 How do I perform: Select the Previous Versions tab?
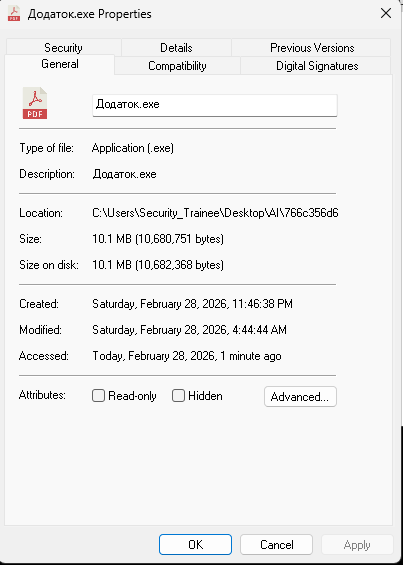[312, 48]
